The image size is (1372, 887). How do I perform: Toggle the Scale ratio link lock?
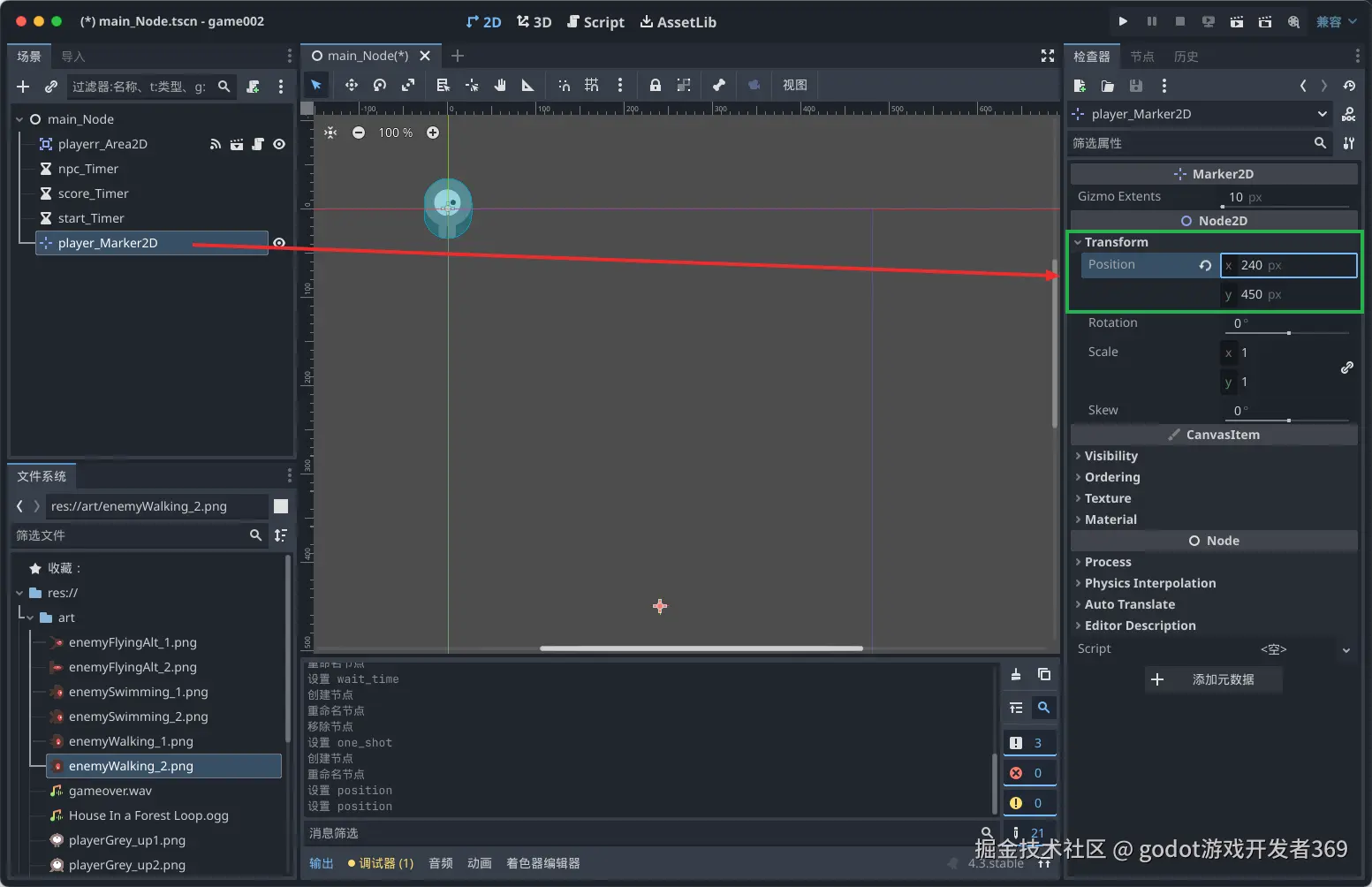point(1346,368)
